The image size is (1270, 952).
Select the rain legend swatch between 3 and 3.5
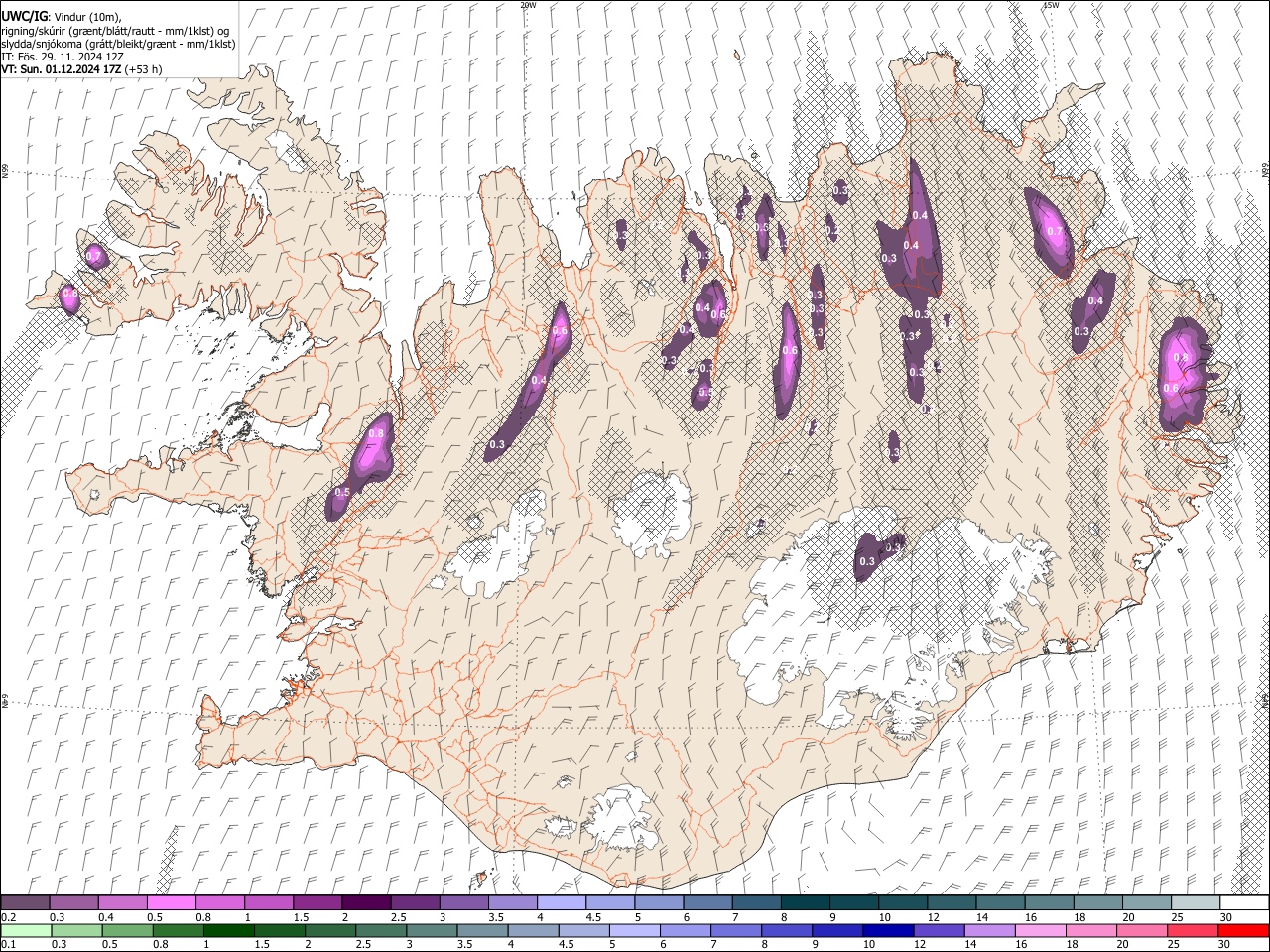(x=432, y=930)
